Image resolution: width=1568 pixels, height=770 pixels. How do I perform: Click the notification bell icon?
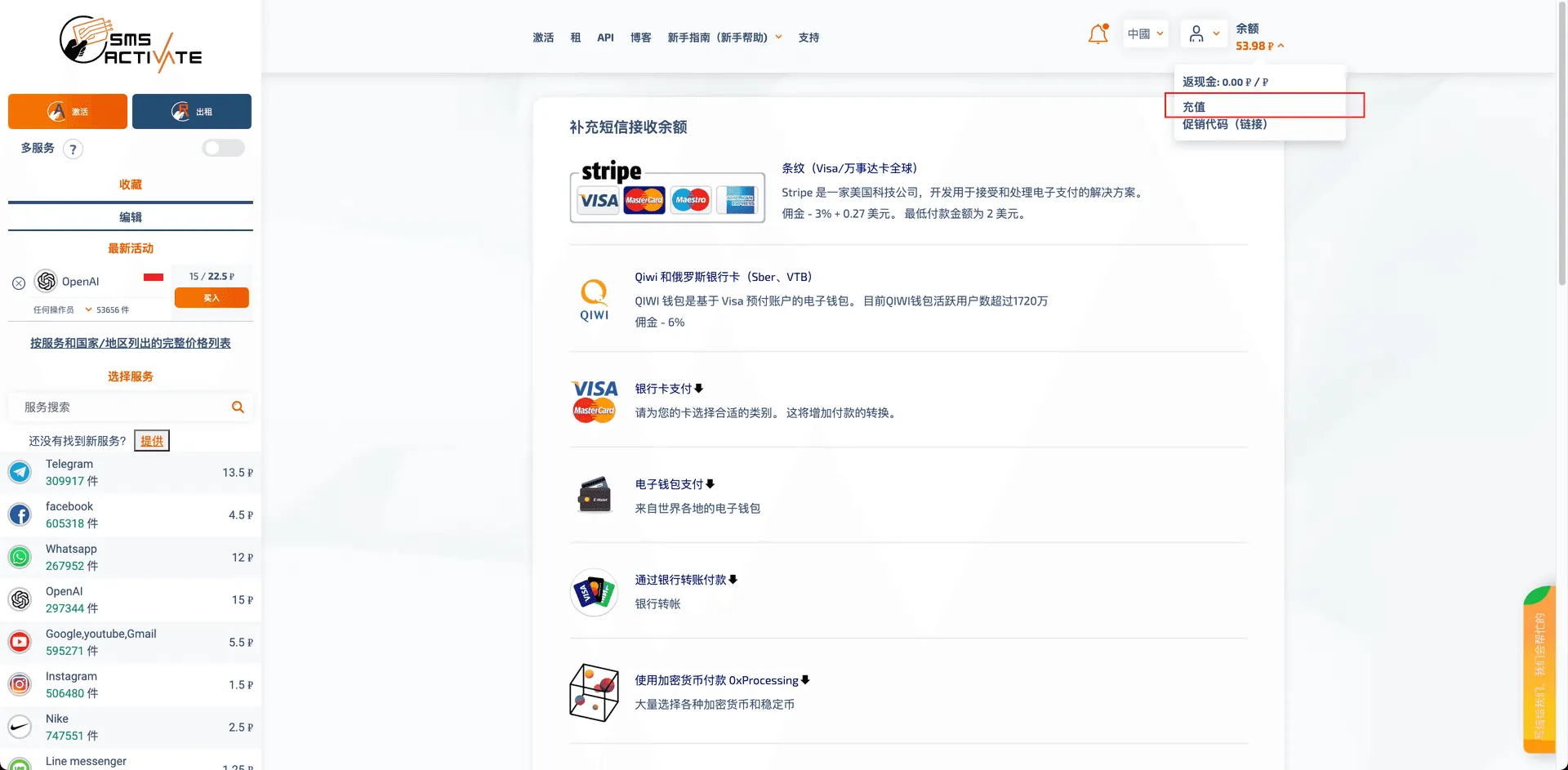pyautogui.click(x=1098, y=34)
